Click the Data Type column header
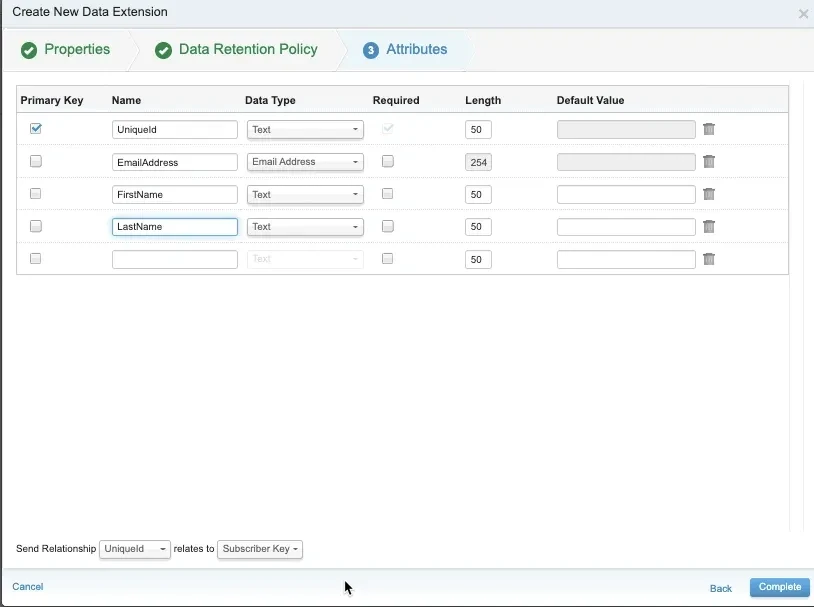 [x=270, y=100]
